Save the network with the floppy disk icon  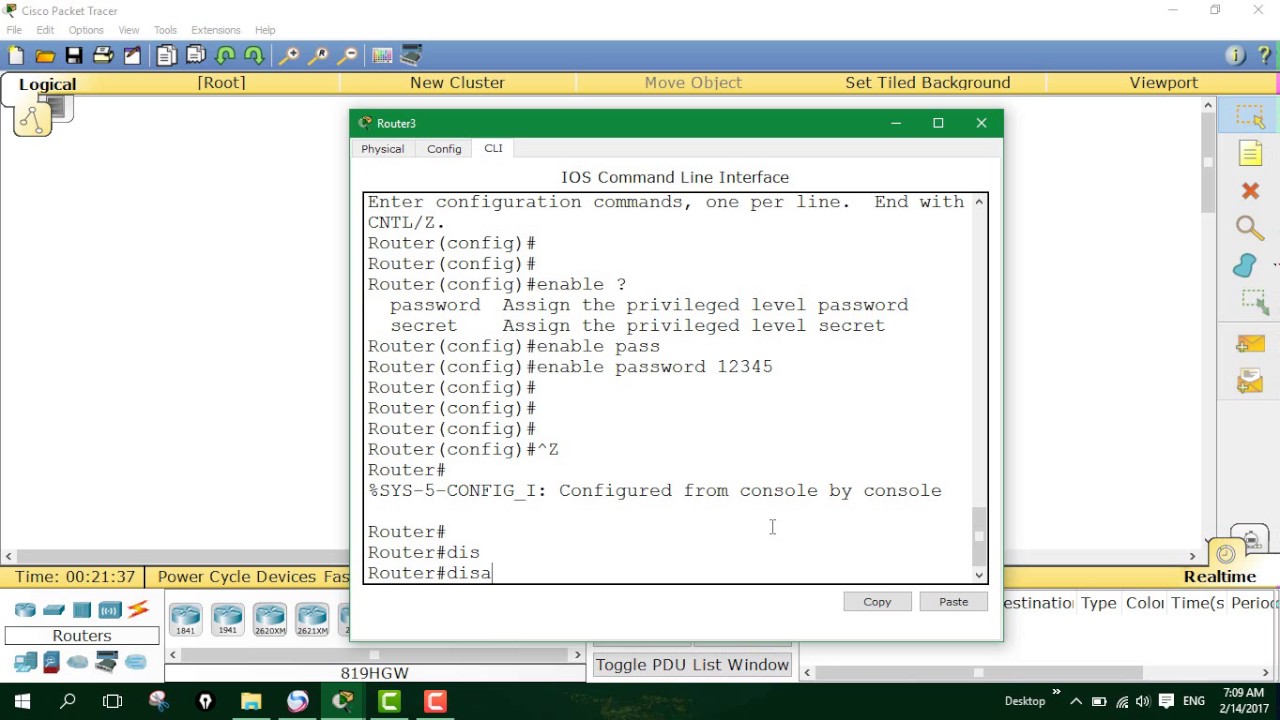point(73,56)
